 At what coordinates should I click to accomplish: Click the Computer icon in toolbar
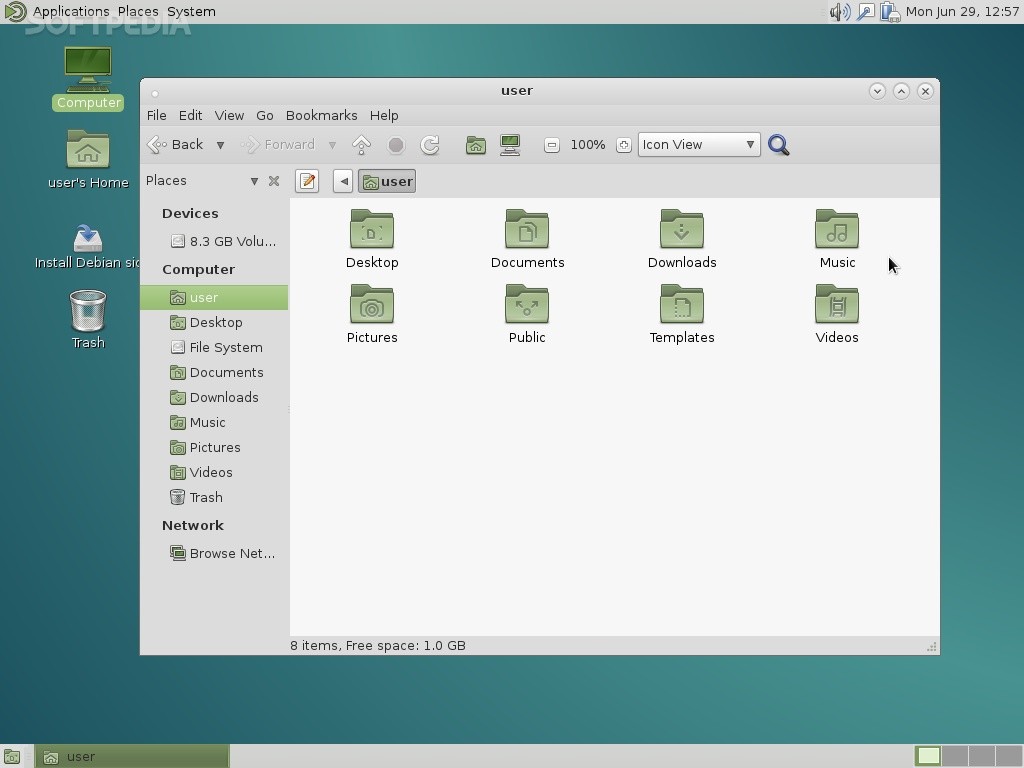point(510,145)
